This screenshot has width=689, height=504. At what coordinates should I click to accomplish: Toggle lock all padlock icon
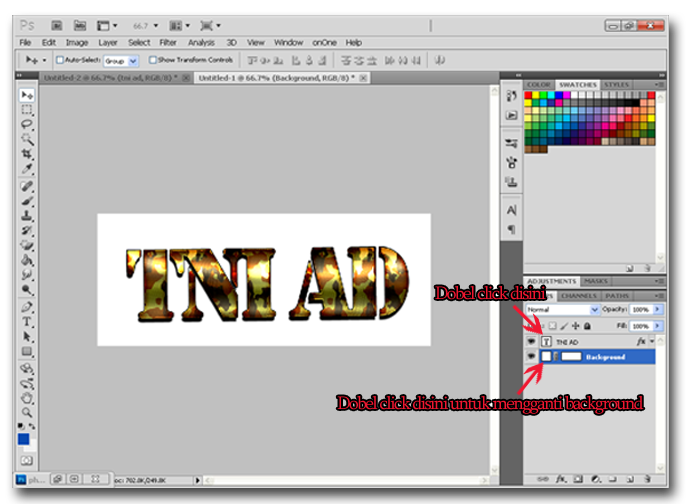[x=587, y=326]
